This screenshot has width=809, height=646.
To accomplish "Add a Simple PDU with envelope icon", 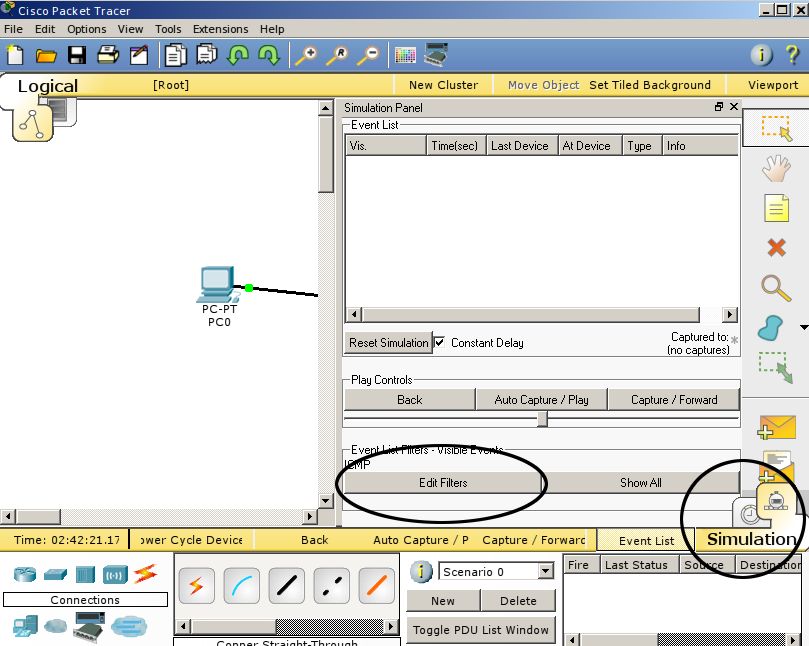I will coord(776,427).
